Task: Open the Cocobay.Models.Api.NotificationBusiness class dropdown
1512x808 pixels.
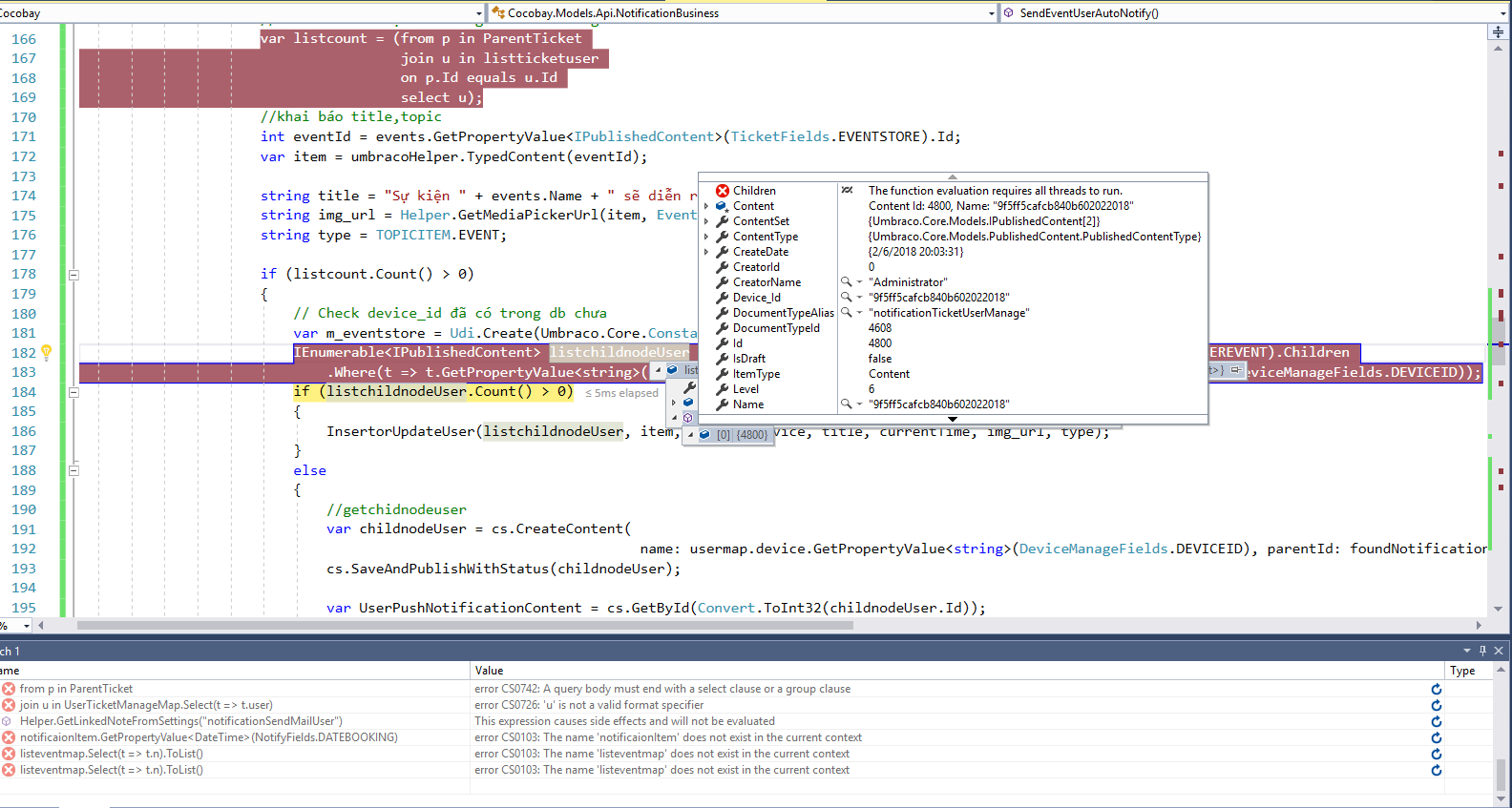Action: coord(991,13)
